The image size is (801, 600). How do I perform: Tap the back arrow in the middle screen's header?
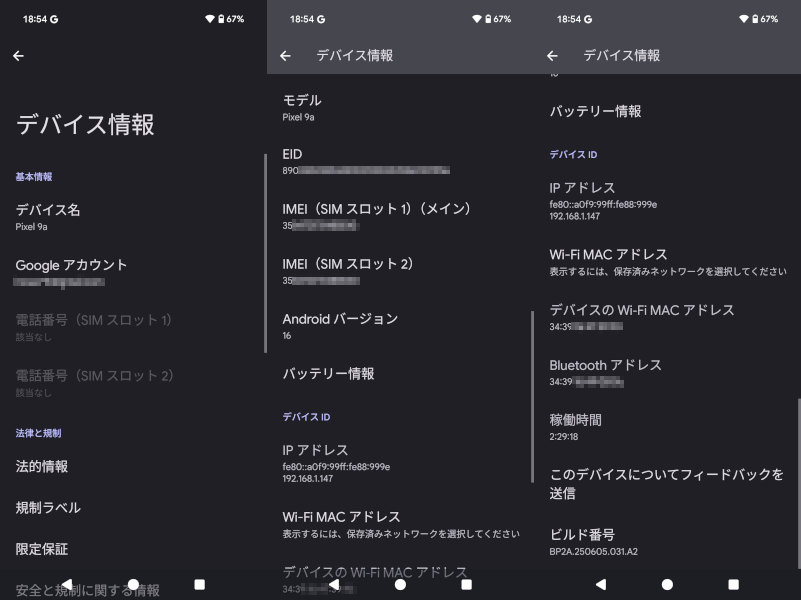click(285, 57)
